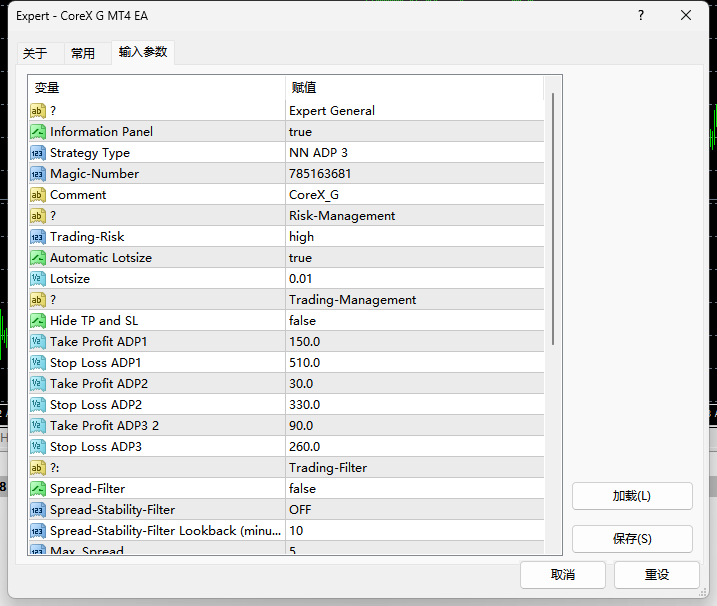Click the 保存(S) button
Screen dimensions: 717x606
(x=632, y=539)
